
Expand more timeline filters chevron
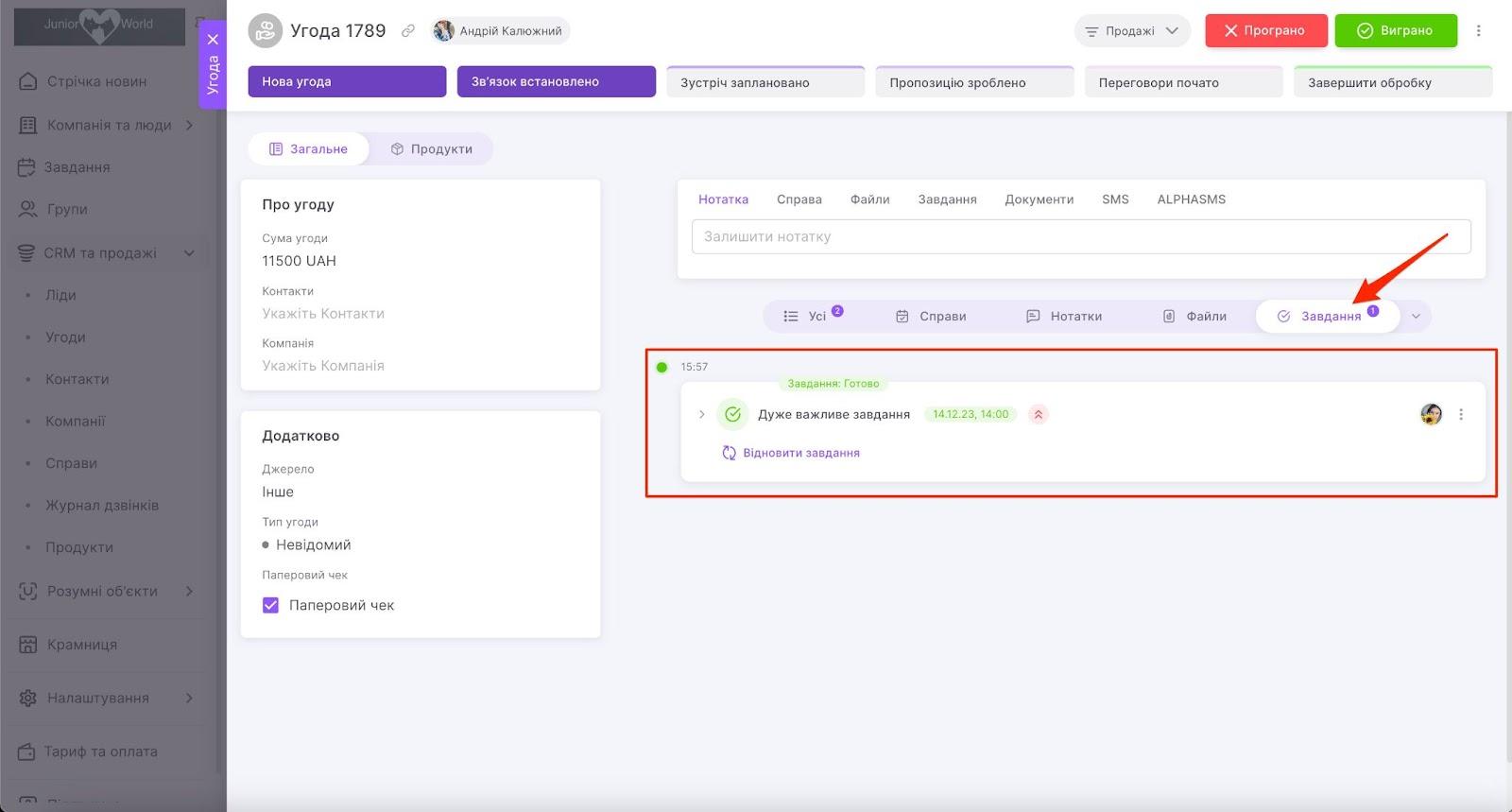tap(1416, 317)
